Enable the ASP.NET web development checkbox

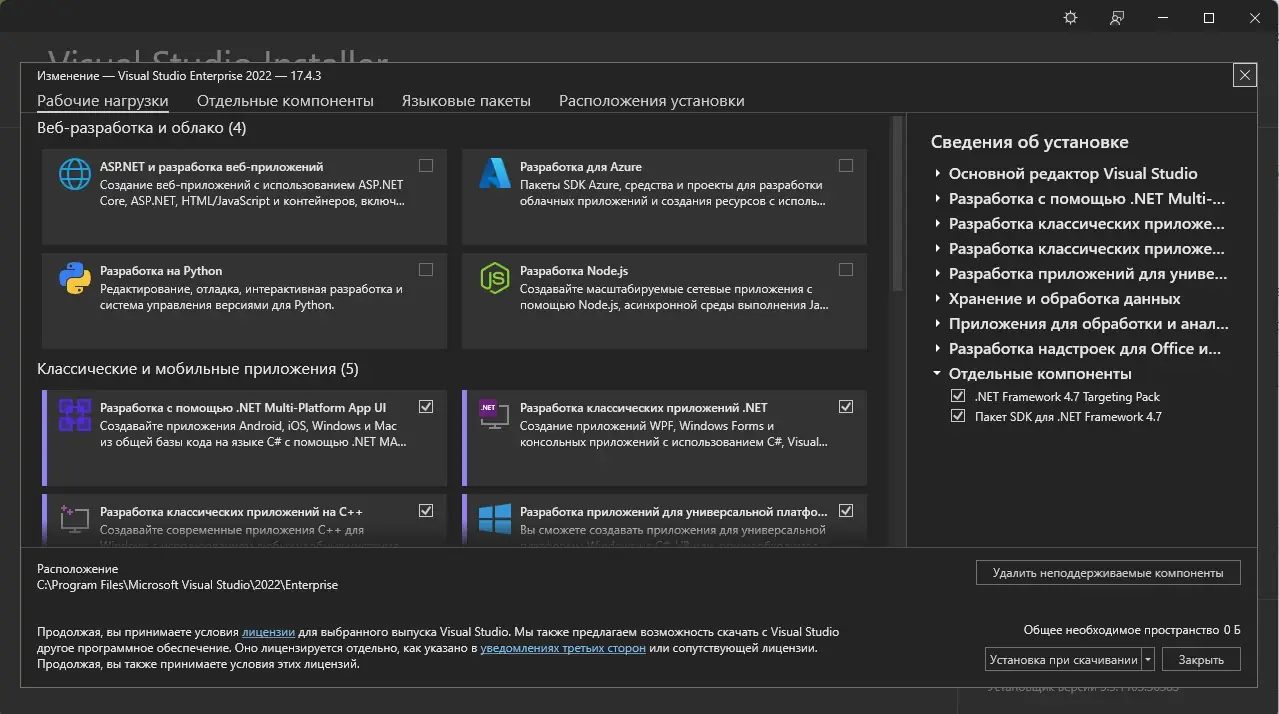pos(426,166)
